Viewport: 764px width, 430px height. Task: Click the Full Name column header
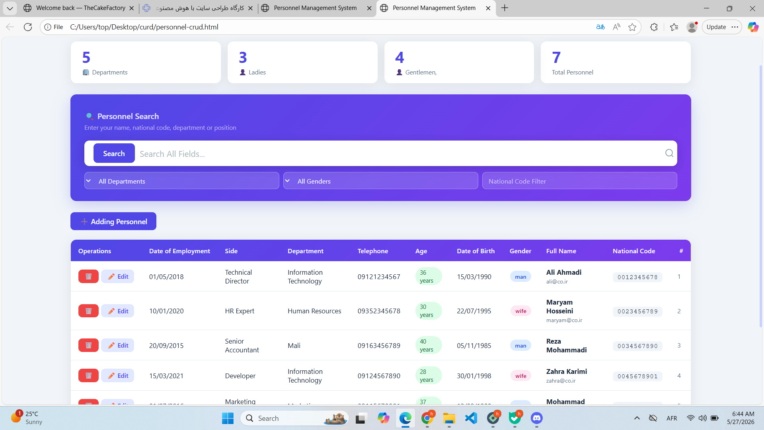(x=561, y=251)
